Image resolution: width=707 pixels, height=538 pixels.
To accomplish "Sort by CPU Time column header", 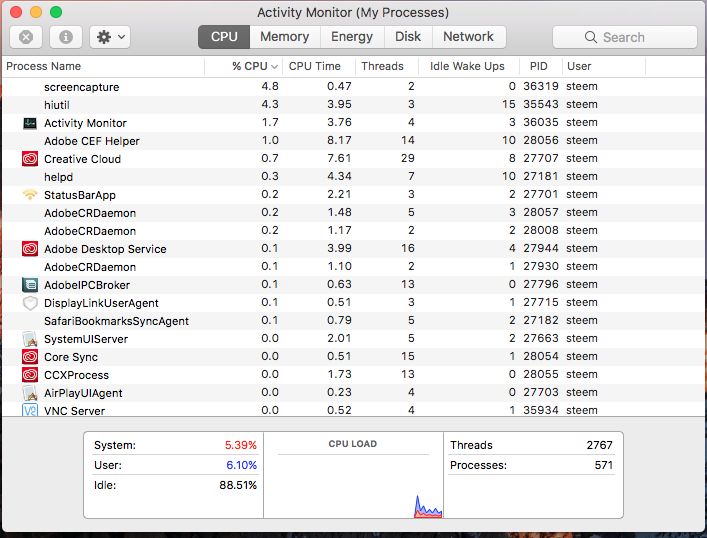I will [x=319, y=66].
